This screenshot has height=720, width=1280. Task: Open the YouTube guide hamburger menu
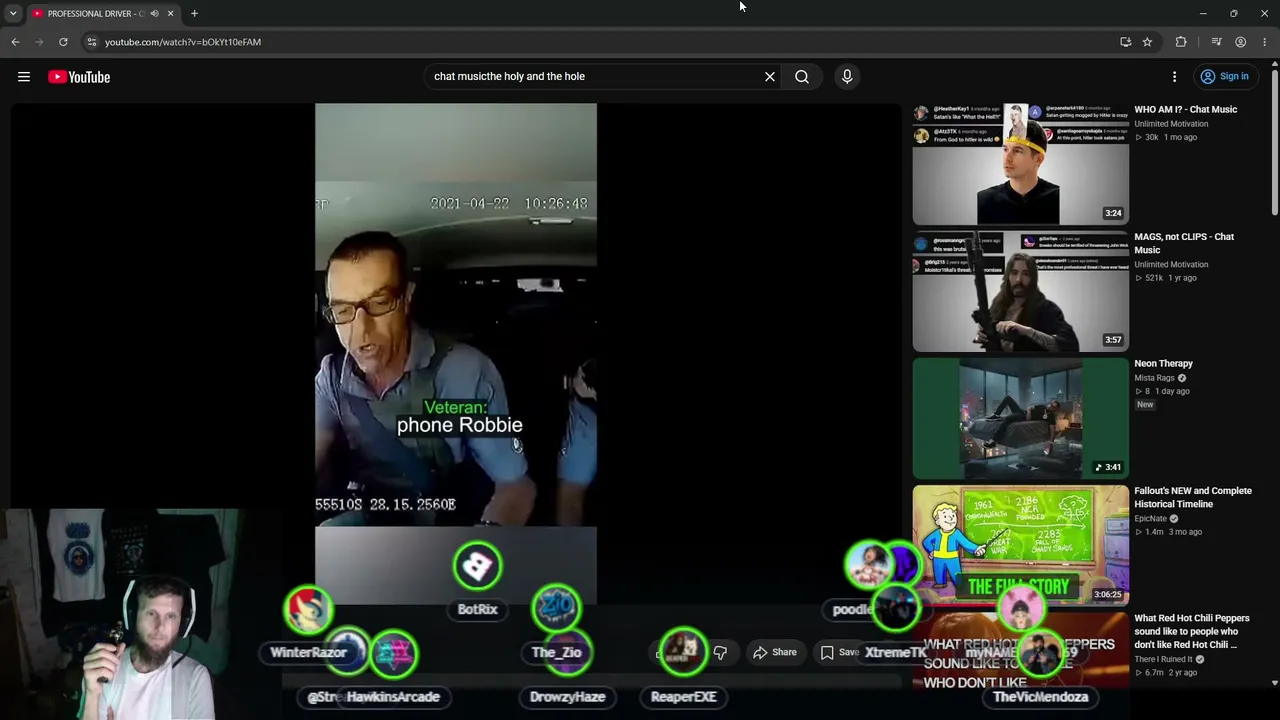tap(24, 77)
